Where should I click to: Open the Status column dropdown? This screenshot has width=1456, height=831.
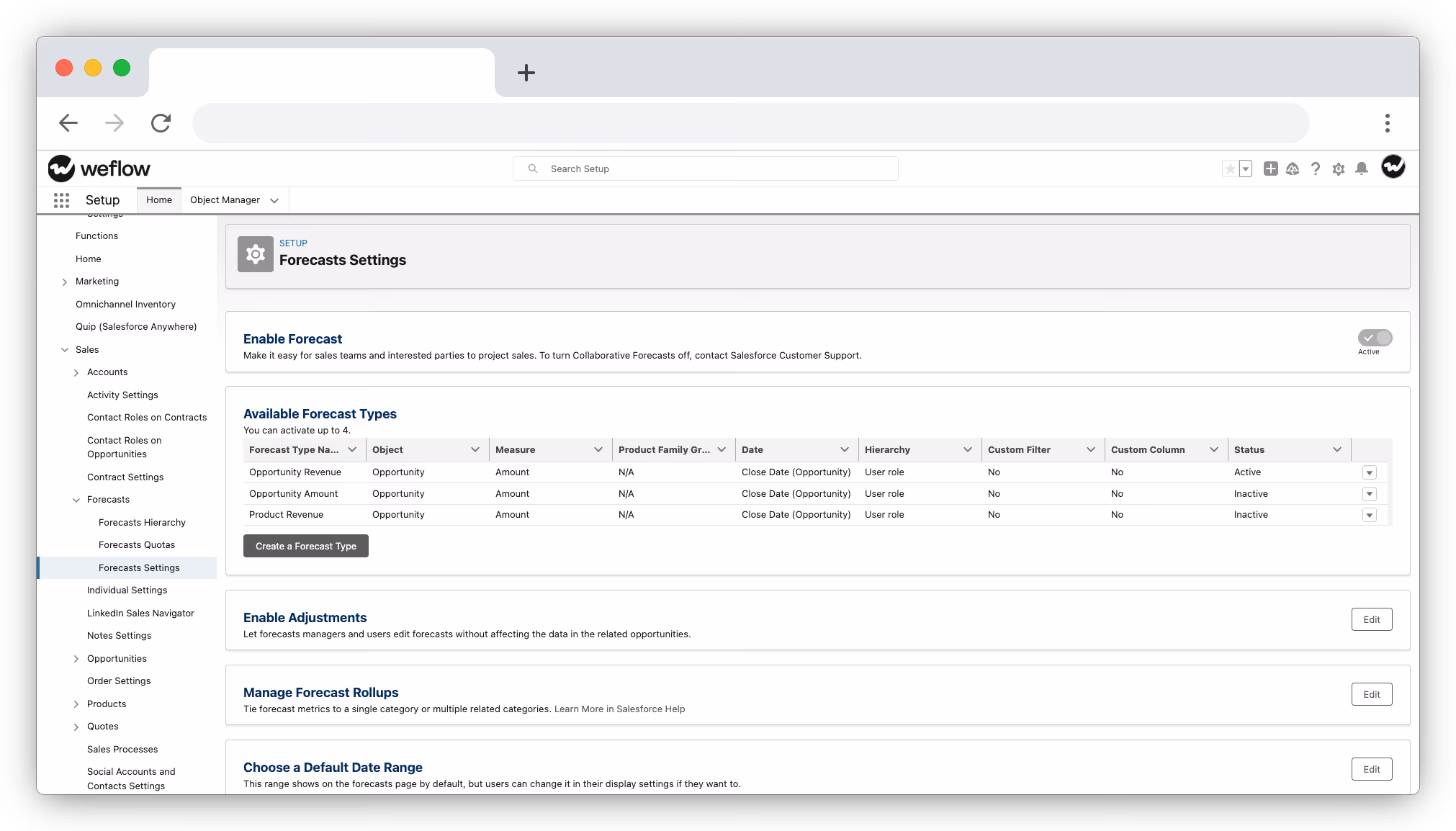(1339, 449)
